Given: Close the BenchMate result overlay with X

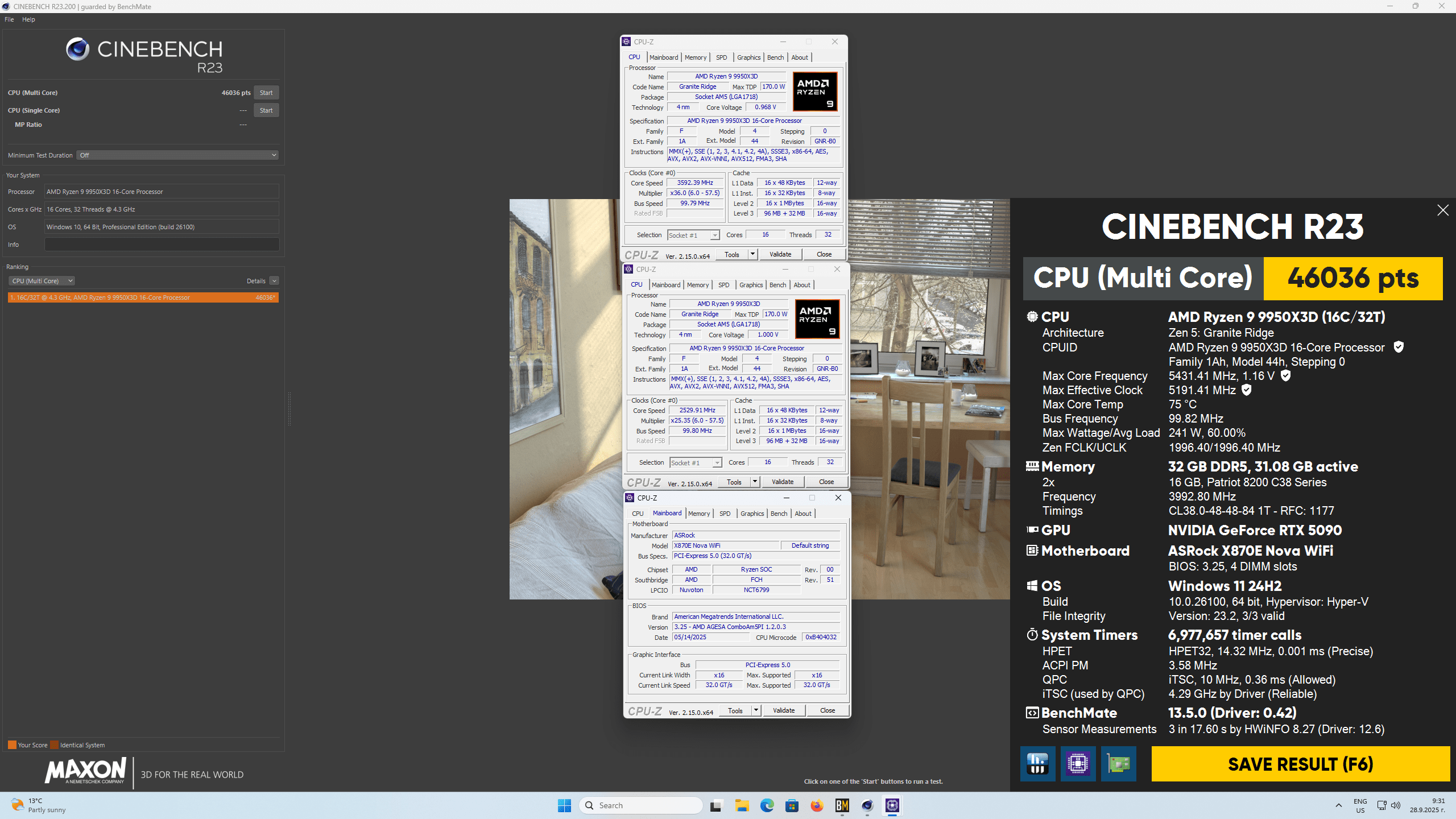Looking at the screenshot, I should click(1442, 210).
